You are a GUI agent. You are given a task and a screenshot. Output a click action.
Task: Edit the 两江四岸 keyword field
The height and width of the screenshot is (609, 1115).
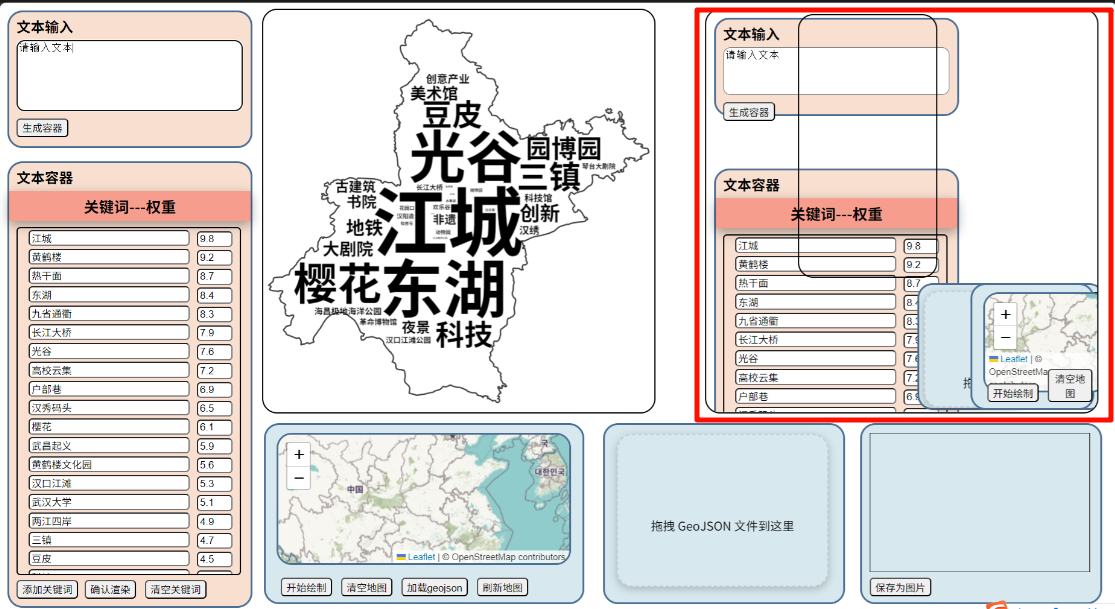click(109, 521)
